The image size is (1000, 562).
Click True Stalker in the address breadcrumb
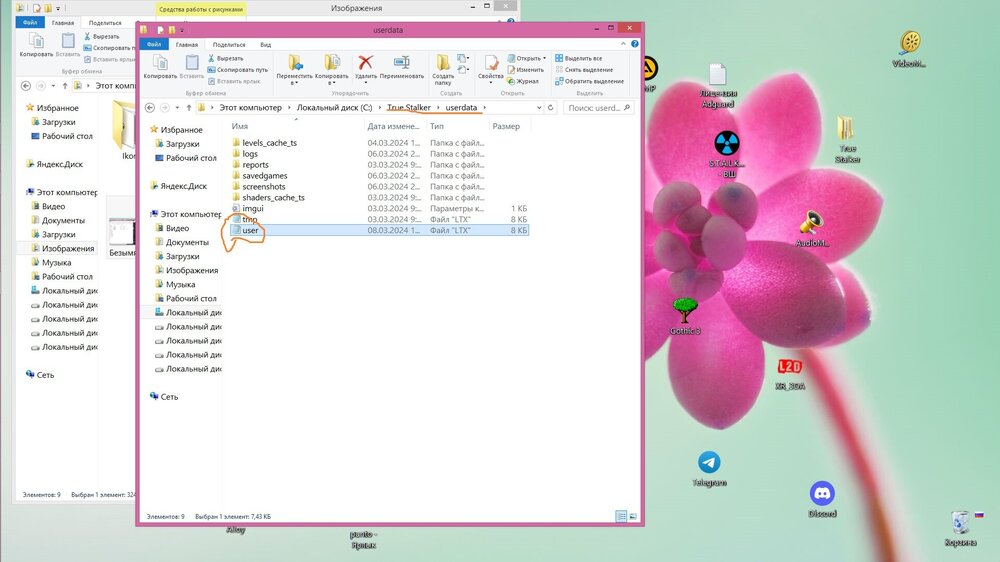[409, 107]
